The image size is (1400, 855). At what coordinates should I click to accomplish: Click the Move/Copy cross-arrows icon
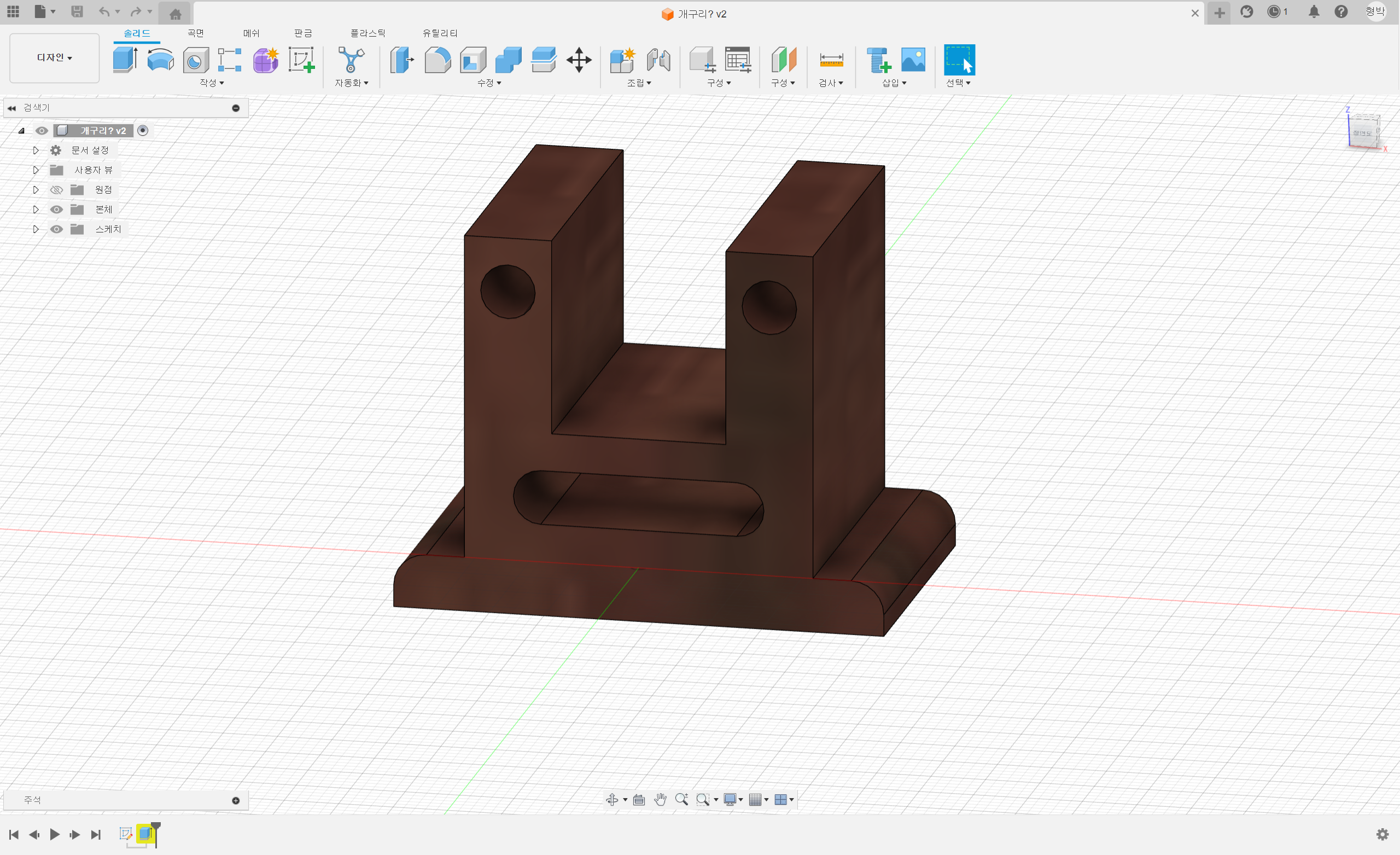coord(579,60)
